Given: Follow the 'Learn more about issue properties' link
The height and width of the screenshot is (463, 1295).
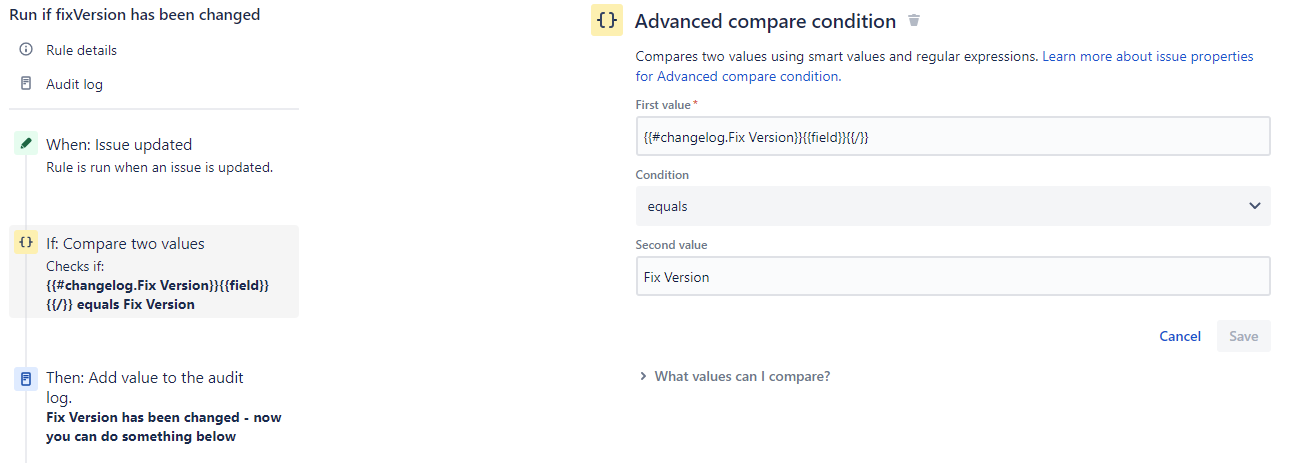Looking at the screenshot, I should [x=1147, y=57].
